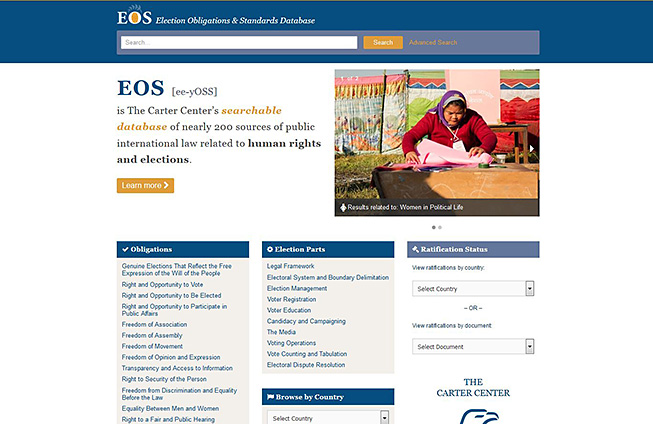The width and height of the screenshot is (653, 424).
Task: Open Select Country dropdown under Ratification Status
Action: pyautogui.click(x=473, y=289)
